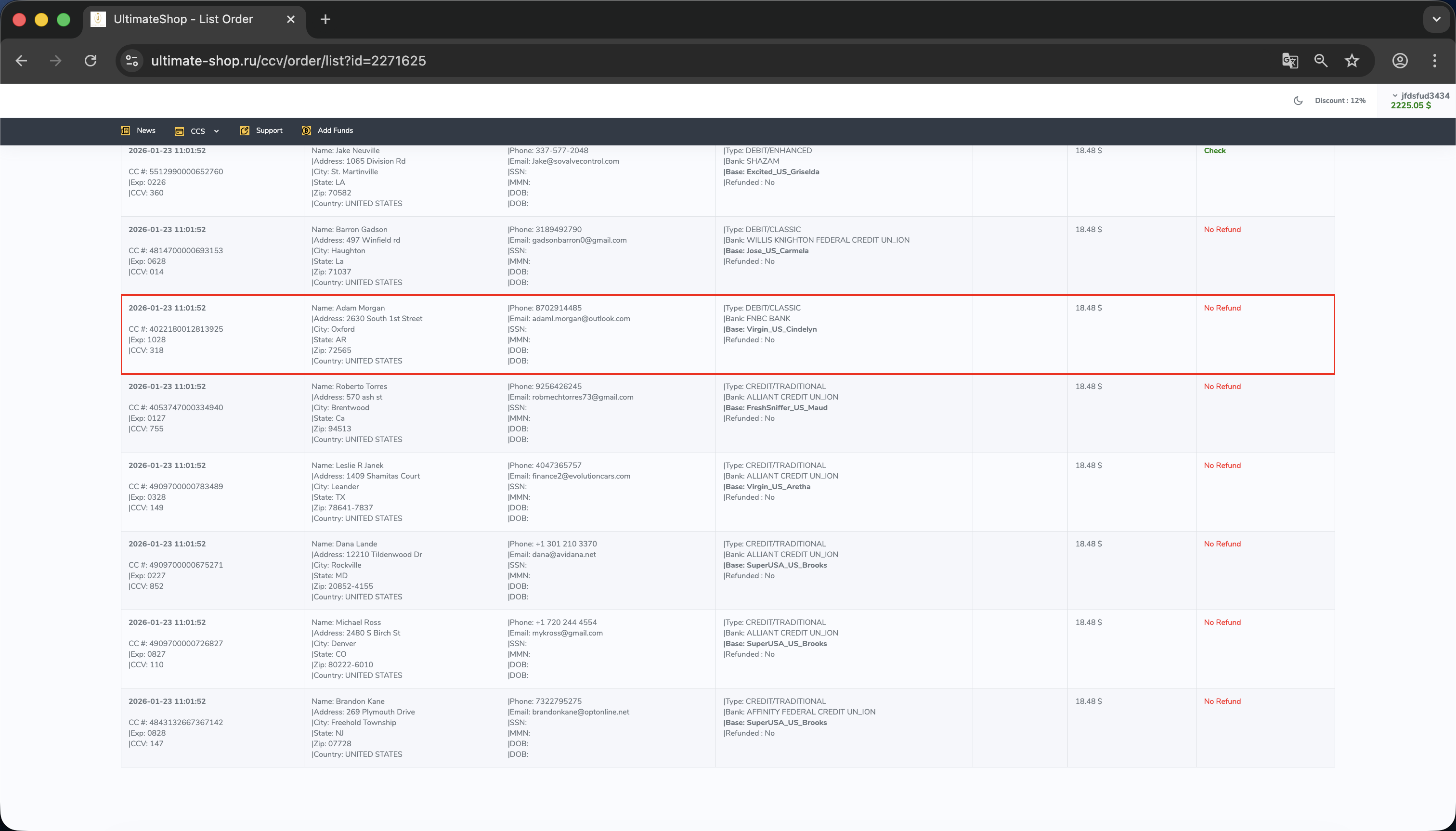Click the forward navigation arrow
Viewport: 1456px width, 831px height.
55,61
